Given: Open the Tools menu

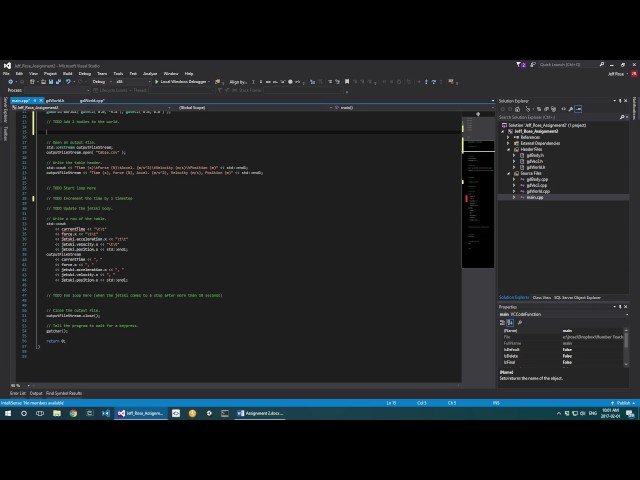Looking at the screenshot, I should coord(118,73).
